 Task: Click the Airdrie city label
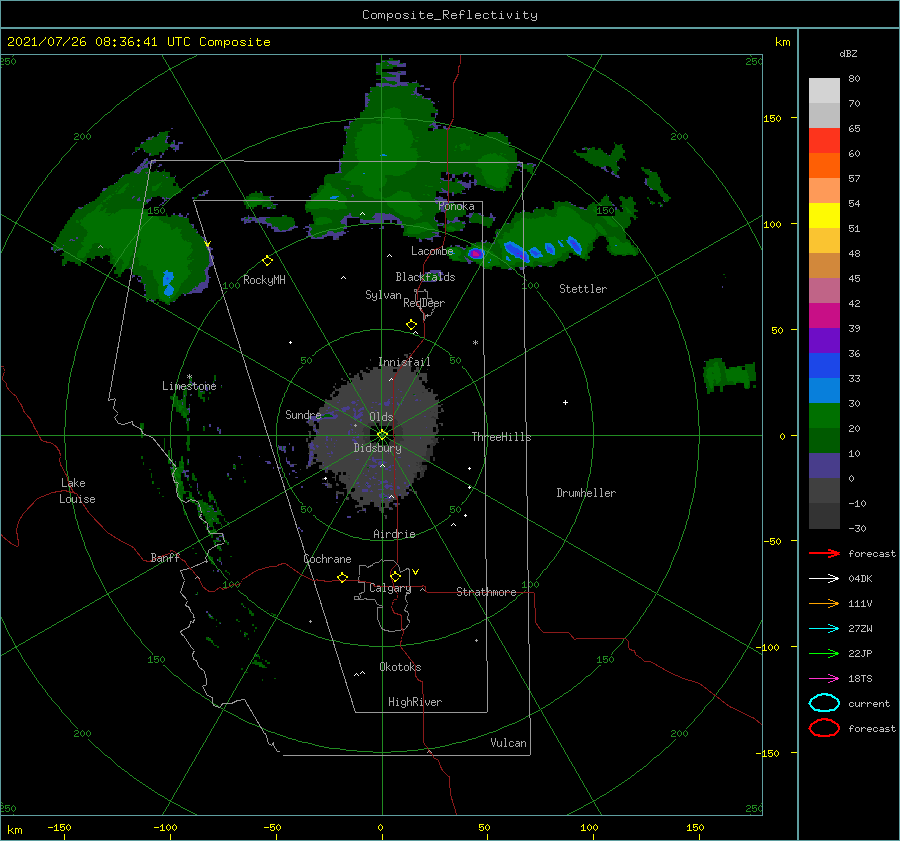click(x=394, y=534)
